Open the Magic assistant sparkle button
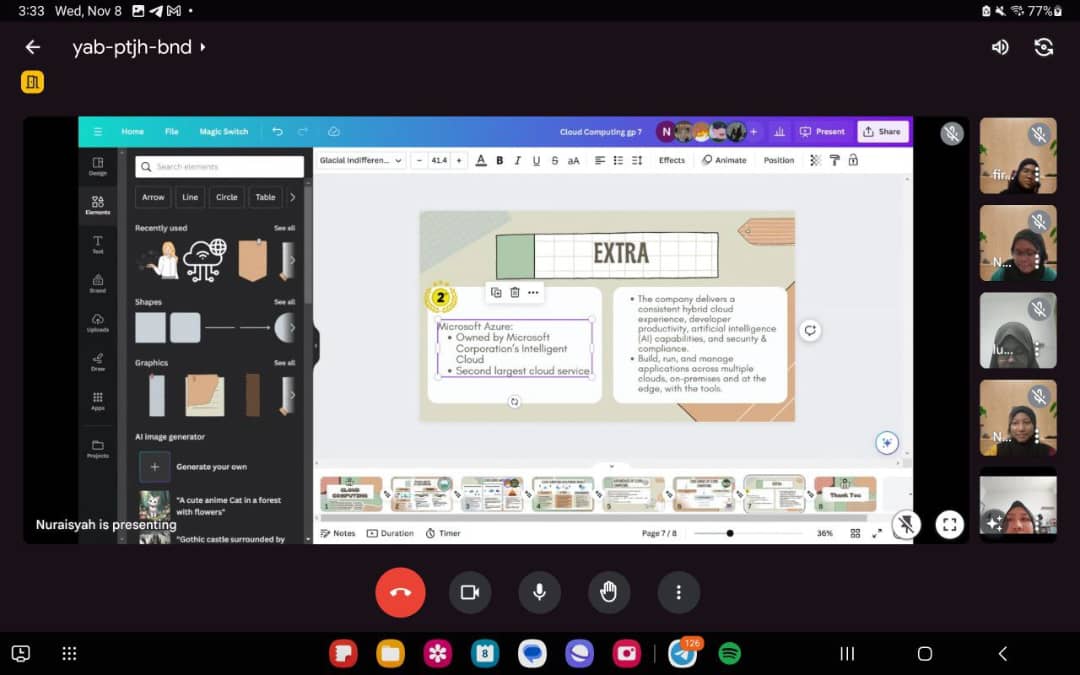 (887, 443)
